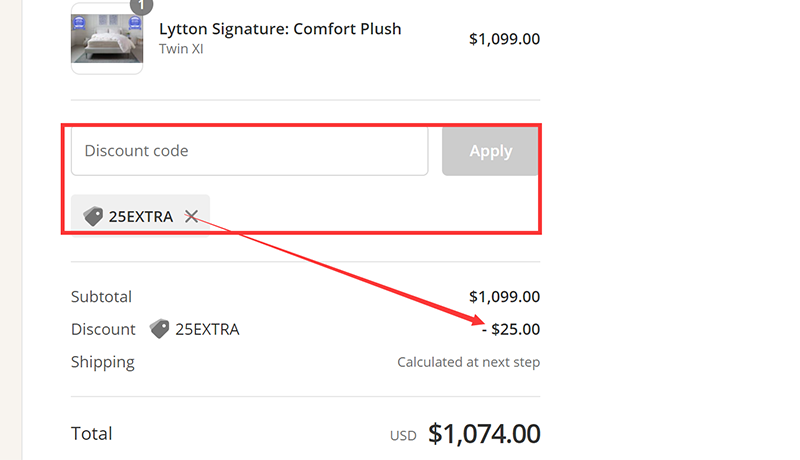Screen dimensions: 800x460
Task: Remove the 25EXTRA discount code
Action: coord(191,216)
